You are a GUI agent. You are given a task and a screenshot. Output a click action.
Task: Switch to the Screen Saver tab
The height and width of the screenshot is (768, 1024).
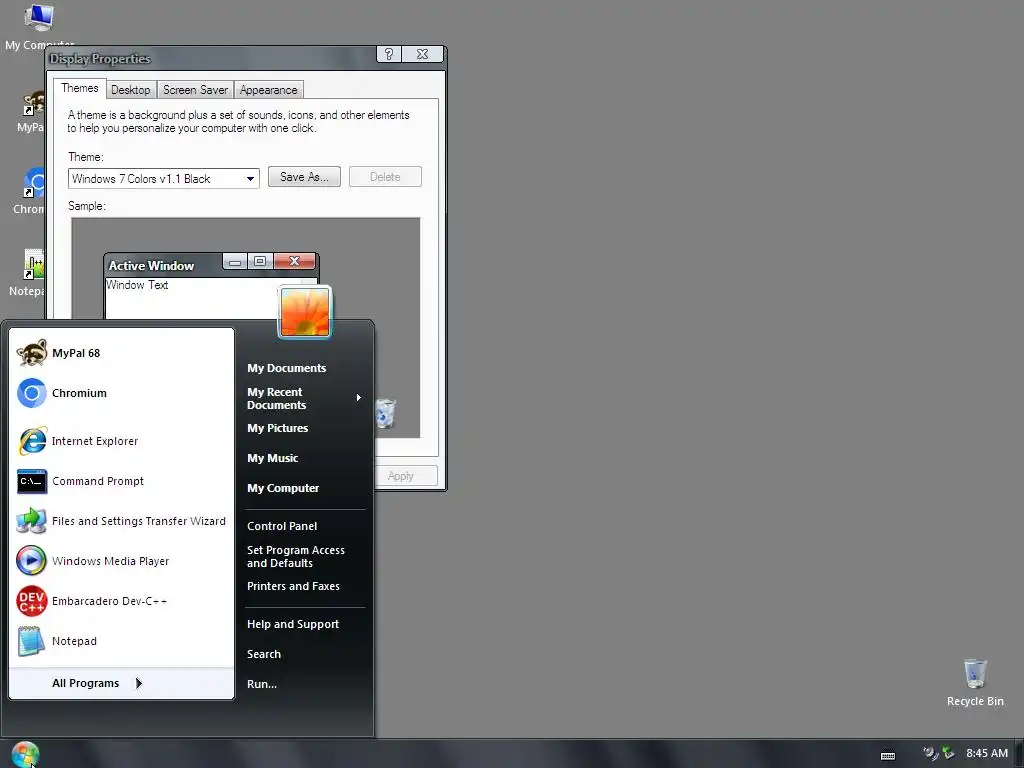pyautogui.click(x=195, y=90)
